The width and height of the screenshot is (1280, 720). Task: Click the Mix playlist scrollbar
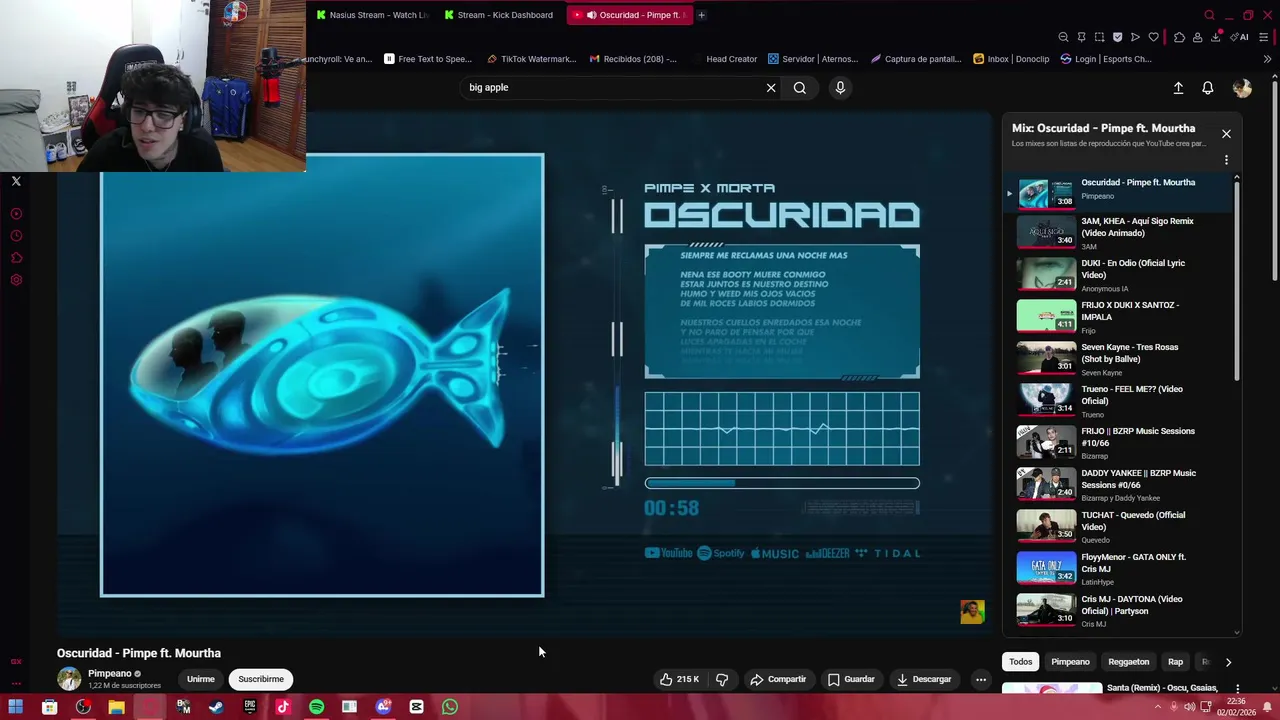click(1237, 280)
